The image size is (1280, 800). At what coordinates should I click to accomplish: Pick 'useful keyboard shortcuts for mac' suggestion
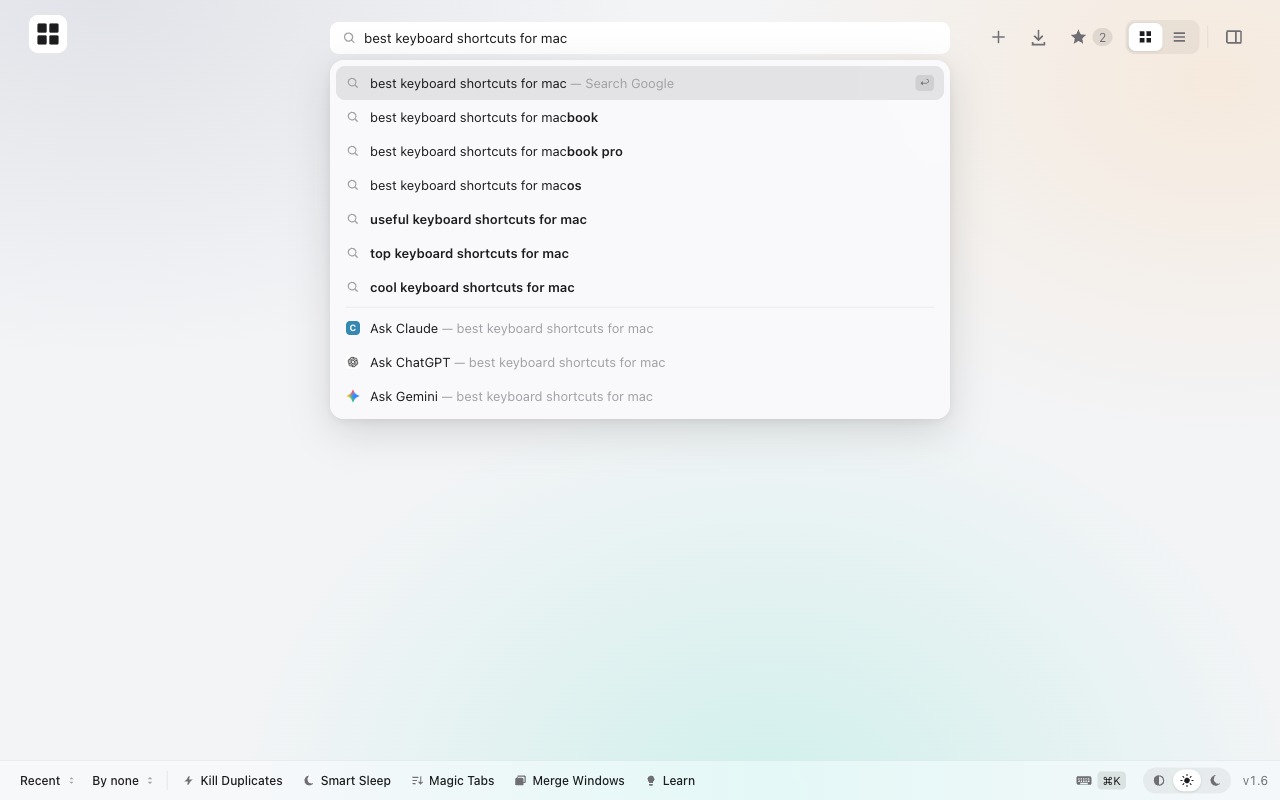coord(640,219)
